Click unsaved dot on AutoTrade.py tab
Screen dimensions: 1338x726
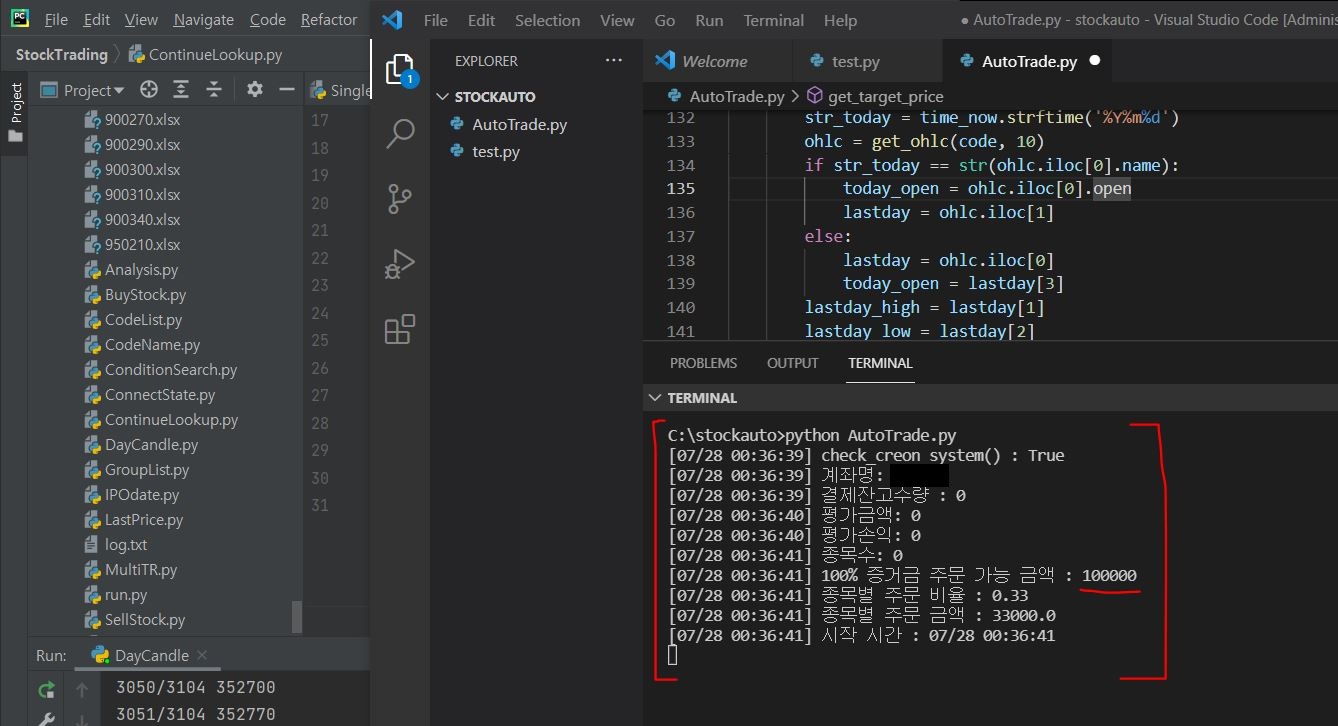(x=1094, y=61)
